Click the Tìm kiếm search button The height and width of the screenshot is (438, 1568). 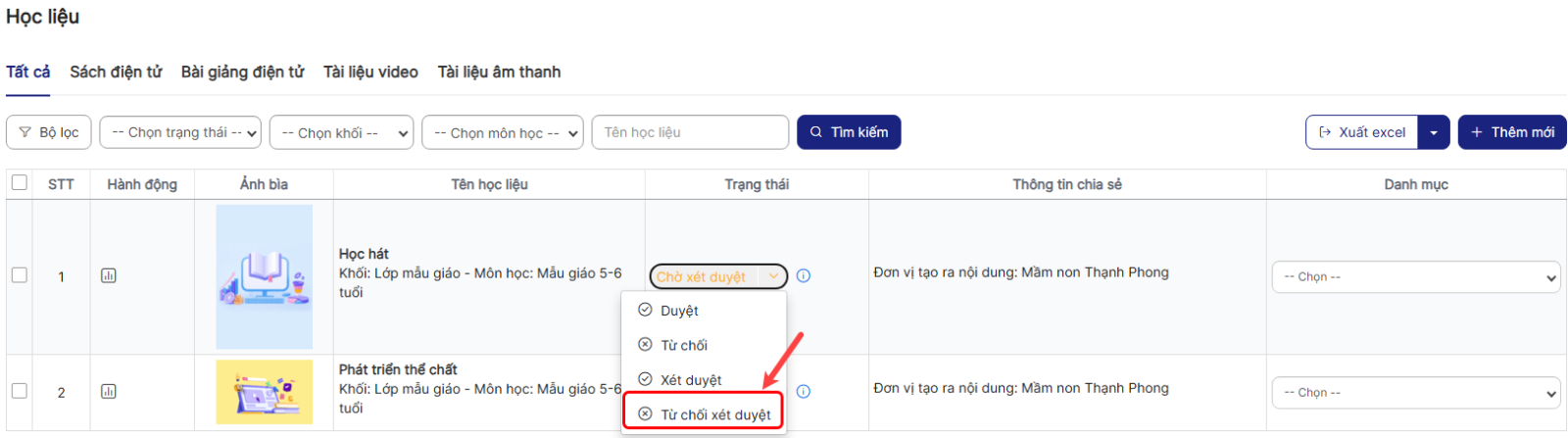(x=849, y=132)
